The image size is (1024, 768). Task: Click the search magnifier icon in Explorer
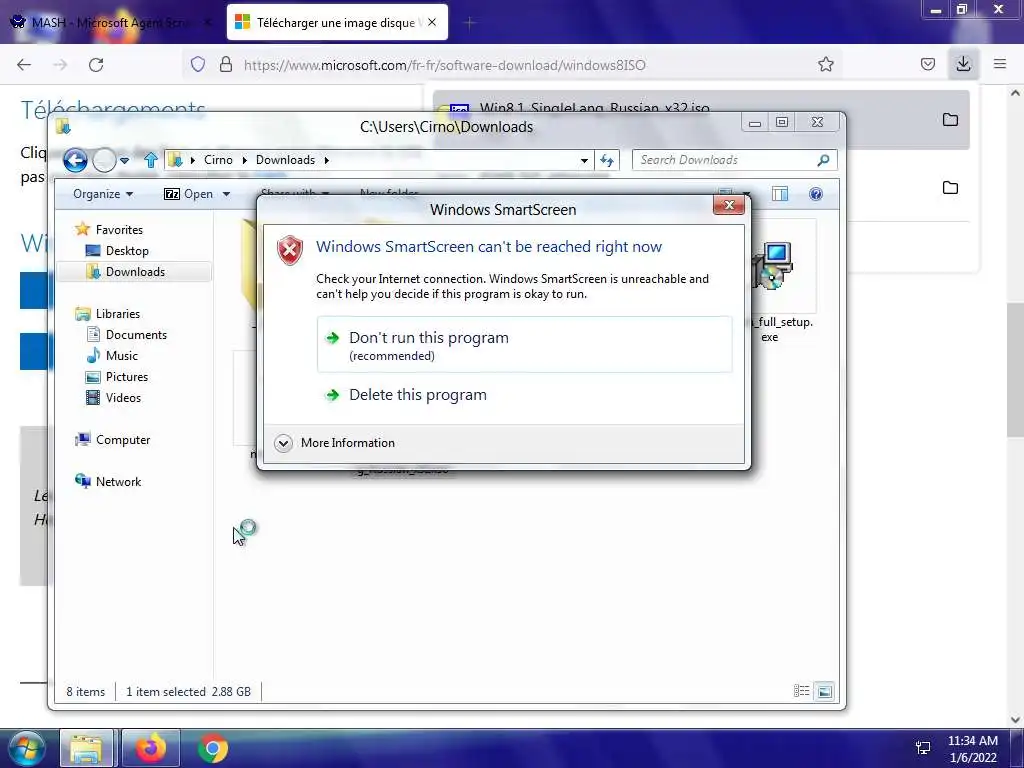point(823,160)
